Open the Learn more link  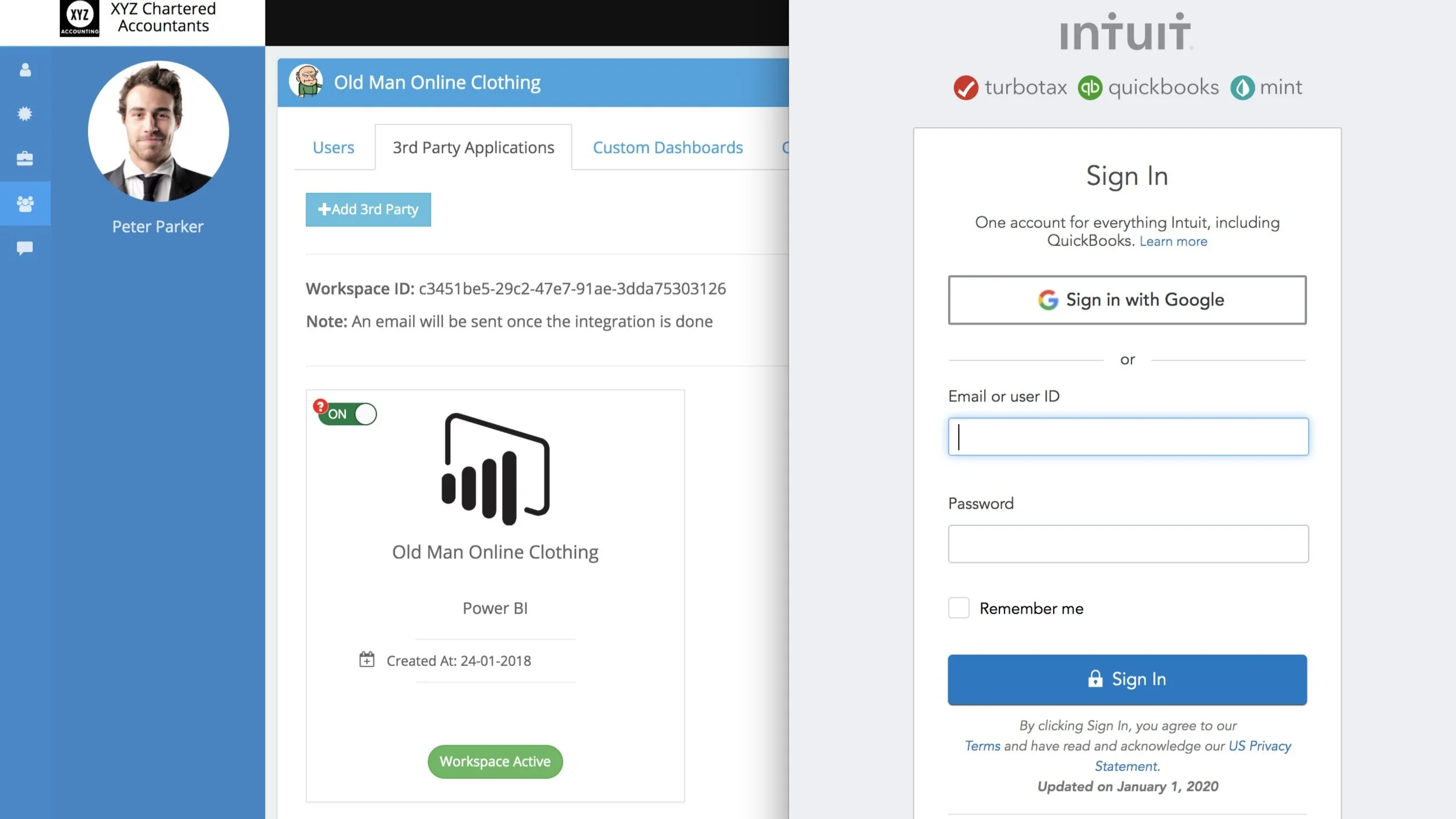[x=1173, y=241]
